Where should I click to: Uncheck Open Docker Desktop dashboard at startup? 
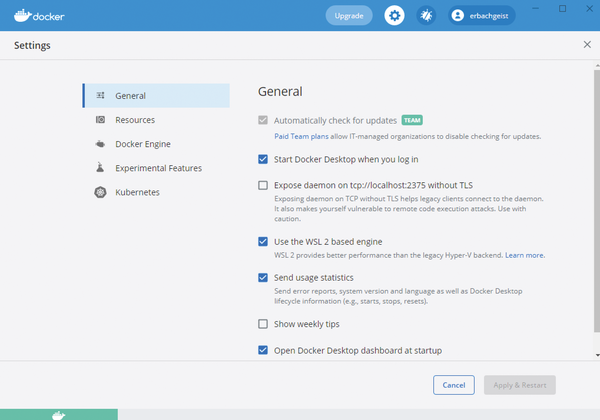pyautogui.click(x=263, y=350)
